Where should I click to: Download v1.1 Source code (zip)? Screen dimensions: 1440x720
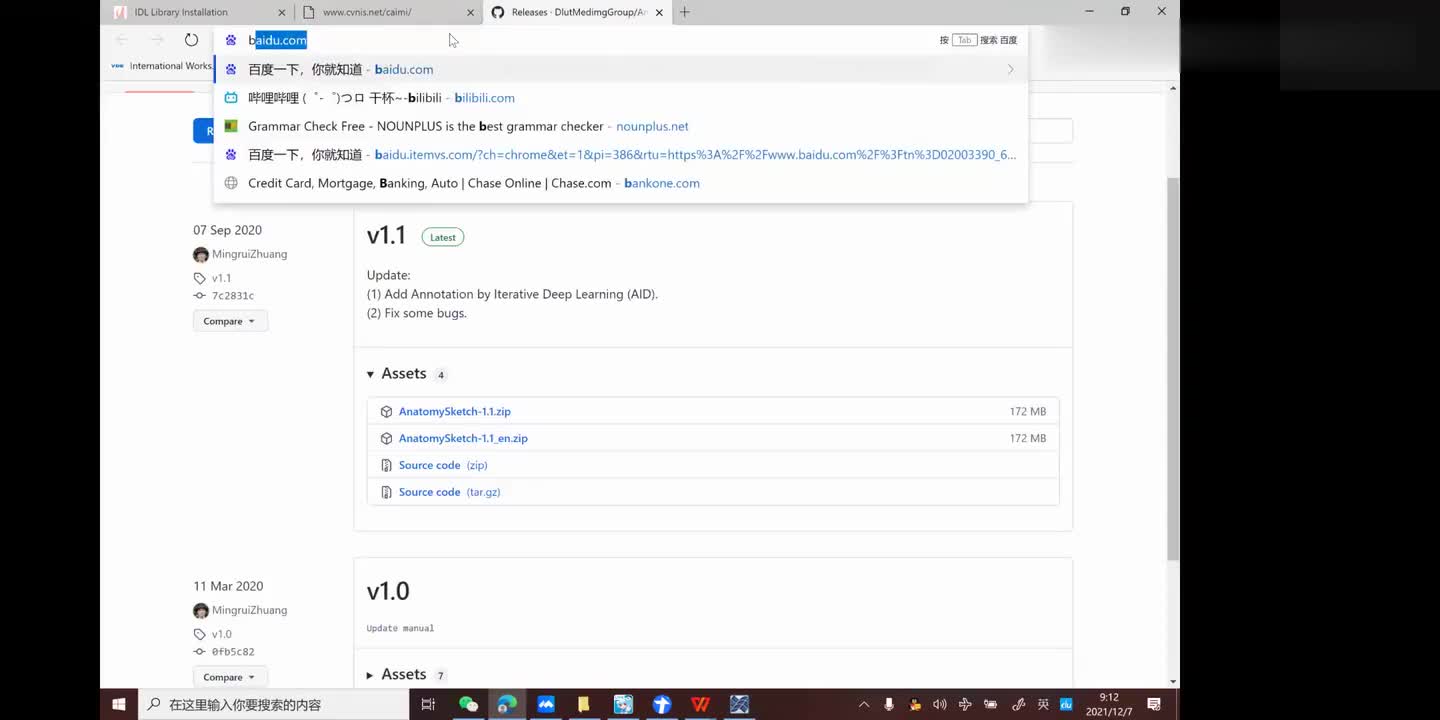[x=443, y=465]
